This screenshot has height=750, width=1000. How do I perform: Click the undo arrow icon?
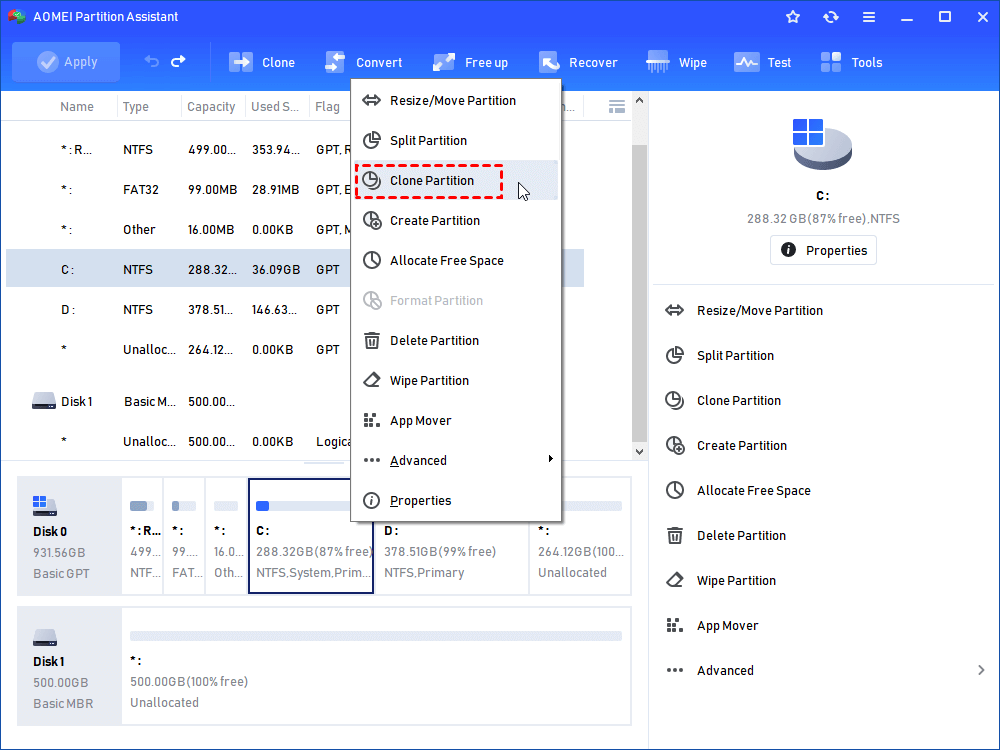[x=151, y=61]
